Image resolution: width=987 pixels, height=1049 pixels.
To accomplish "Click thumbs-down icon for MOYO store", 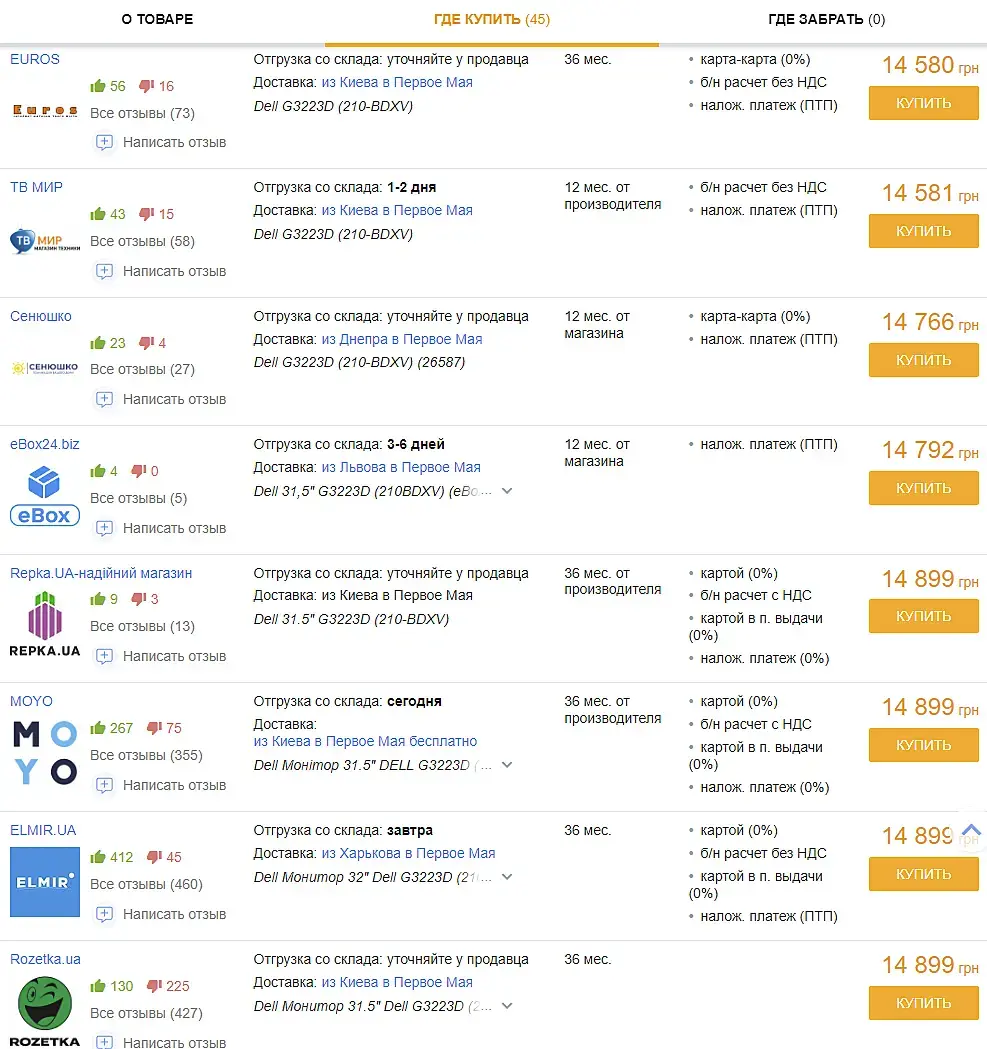I will click(x=154, y=728).
